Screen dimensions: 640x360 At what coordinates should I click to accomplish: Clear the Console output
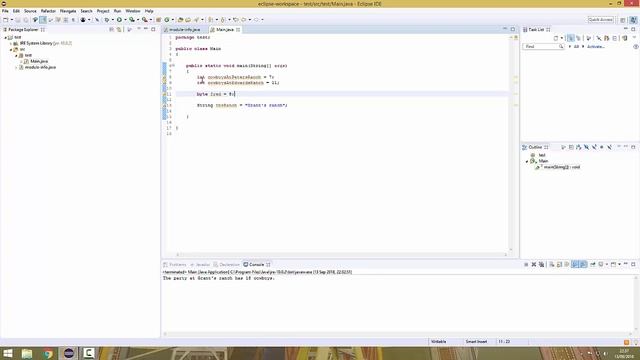551,264
